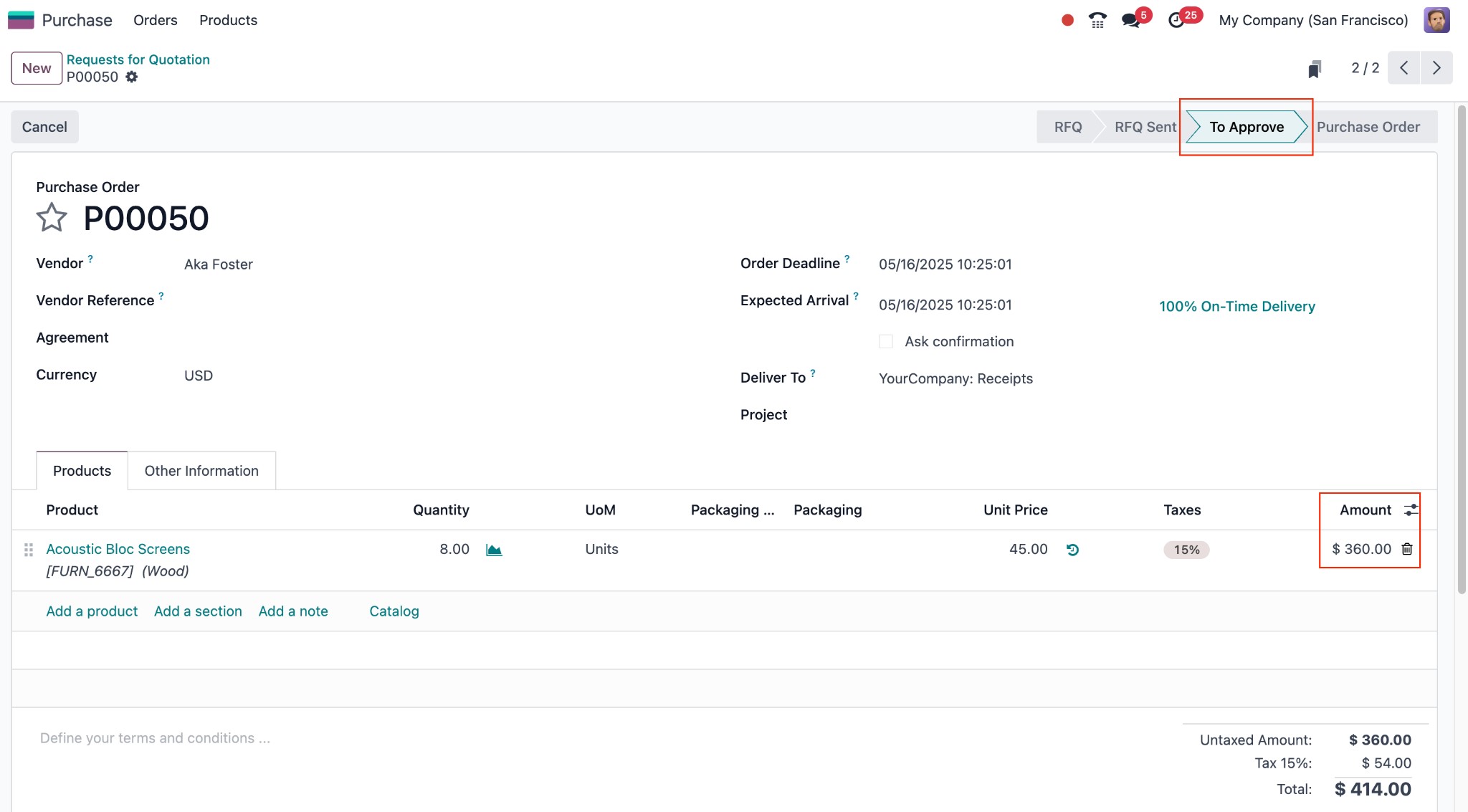This screenshot has width=1468, height=812.
Task: Click the vertical scrollbar on the right
Action: tap(1462, 350)
